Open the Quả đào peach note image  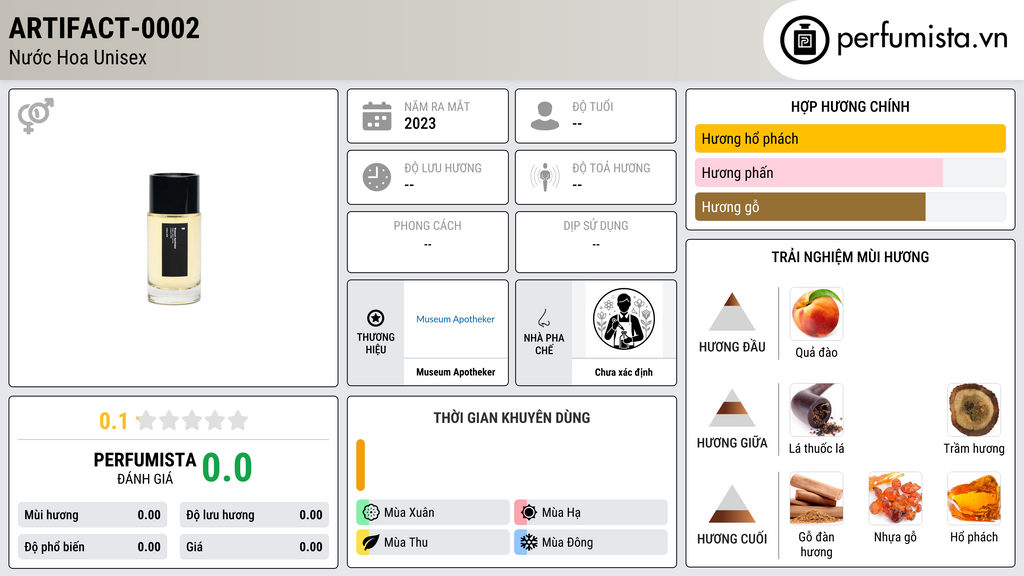click(x=816, y=313)
